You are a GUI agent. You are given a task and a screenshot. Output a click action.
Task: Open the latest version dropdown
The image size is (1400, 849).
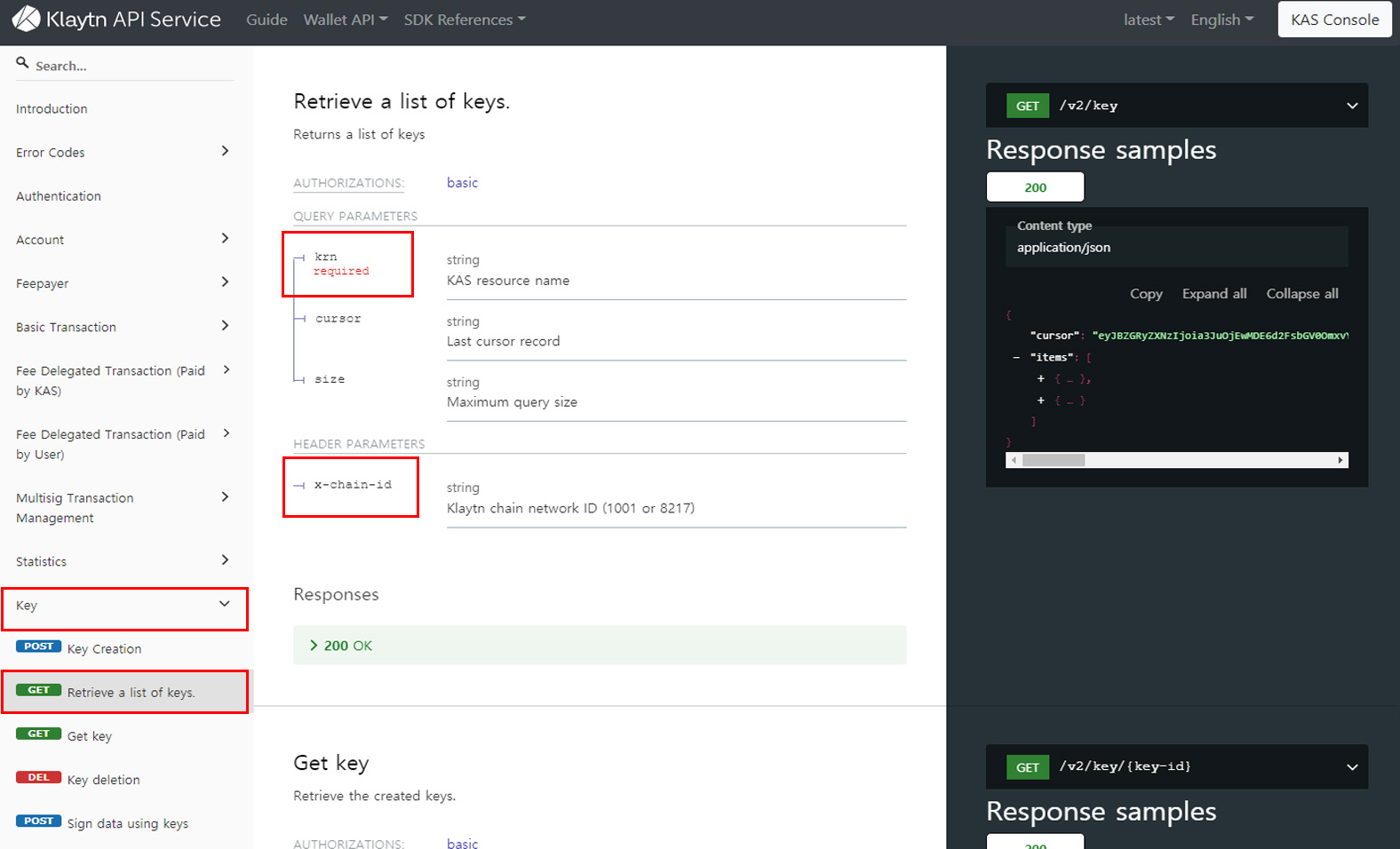click(x=1149, y=20)
